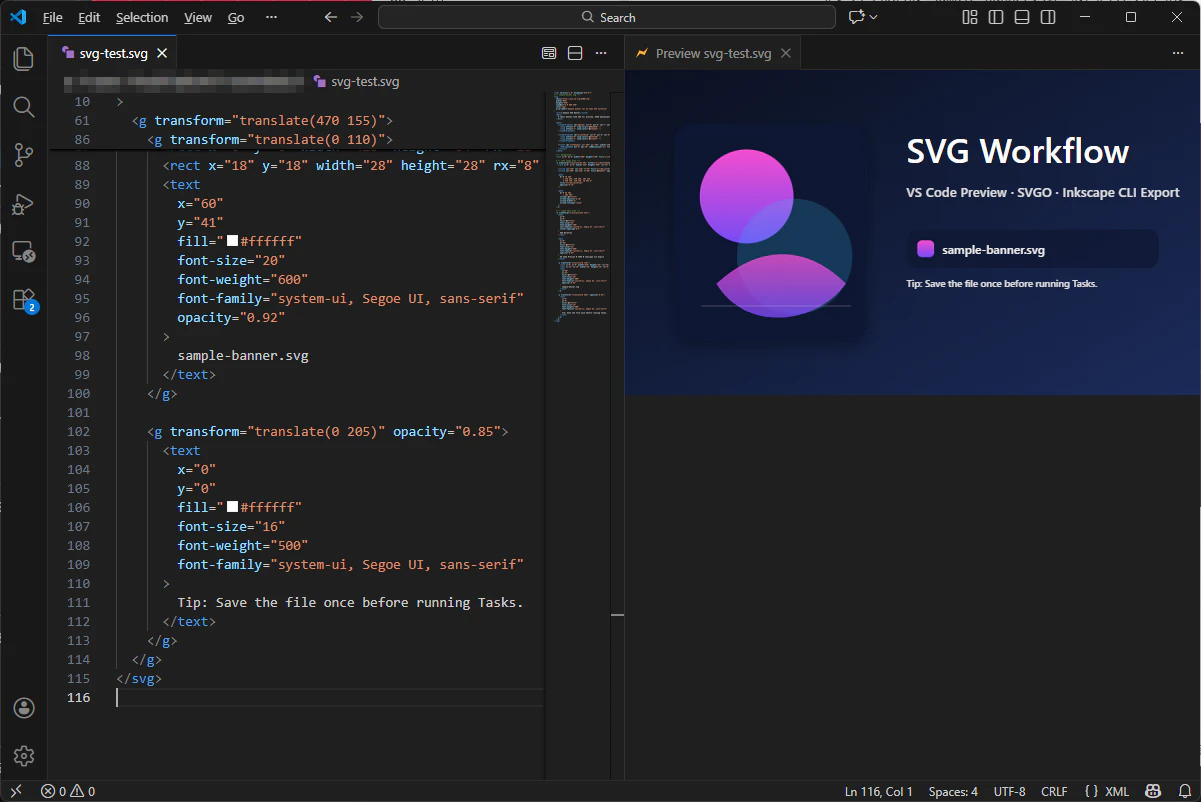1201x802 pixels.
Task: Open the Remote Explorer view
Action: [x=24, y=251]
